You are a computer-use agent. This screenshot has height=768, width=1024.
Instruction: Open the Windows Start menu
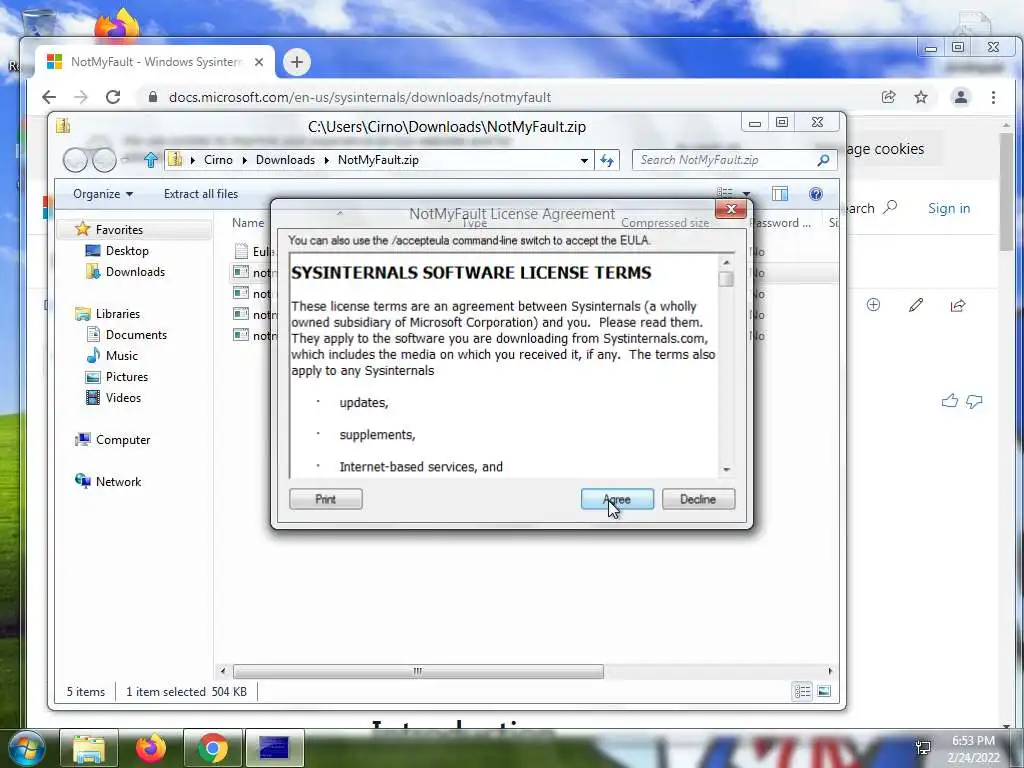coord(26,748)
